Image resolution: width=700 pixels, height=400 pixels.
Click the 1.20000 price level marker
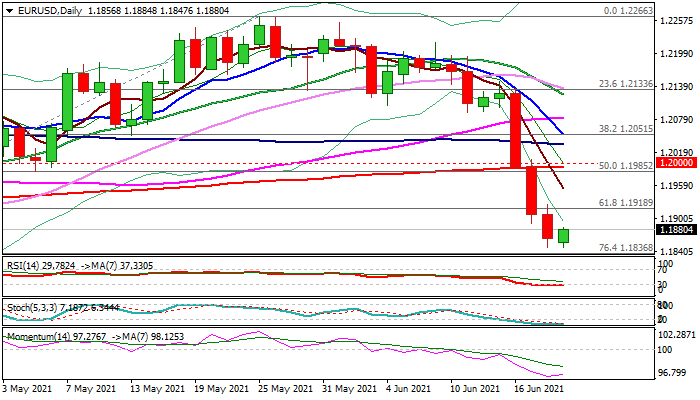click(679, 162)
